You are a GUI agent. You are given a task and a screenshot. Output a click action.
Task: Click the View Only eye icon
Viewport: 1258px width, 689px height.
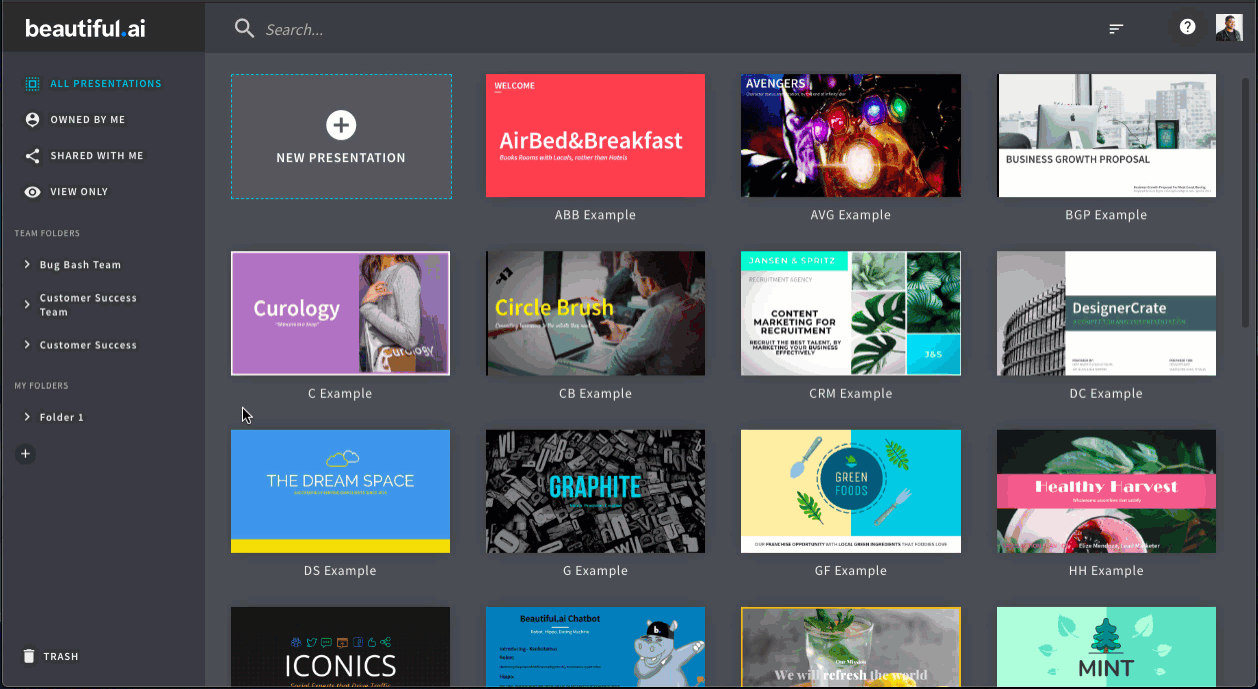click(32, 192)
